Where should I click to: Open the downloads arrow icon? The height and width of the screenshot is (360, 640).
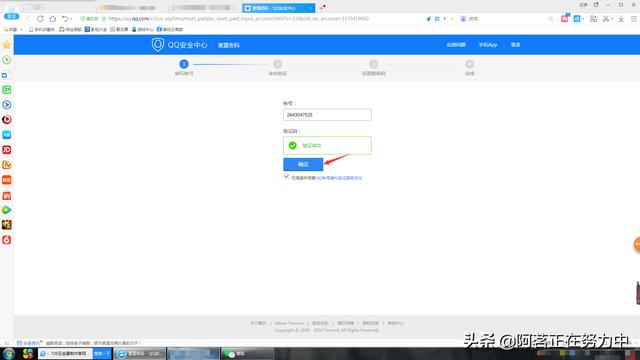tap(621, 19)
